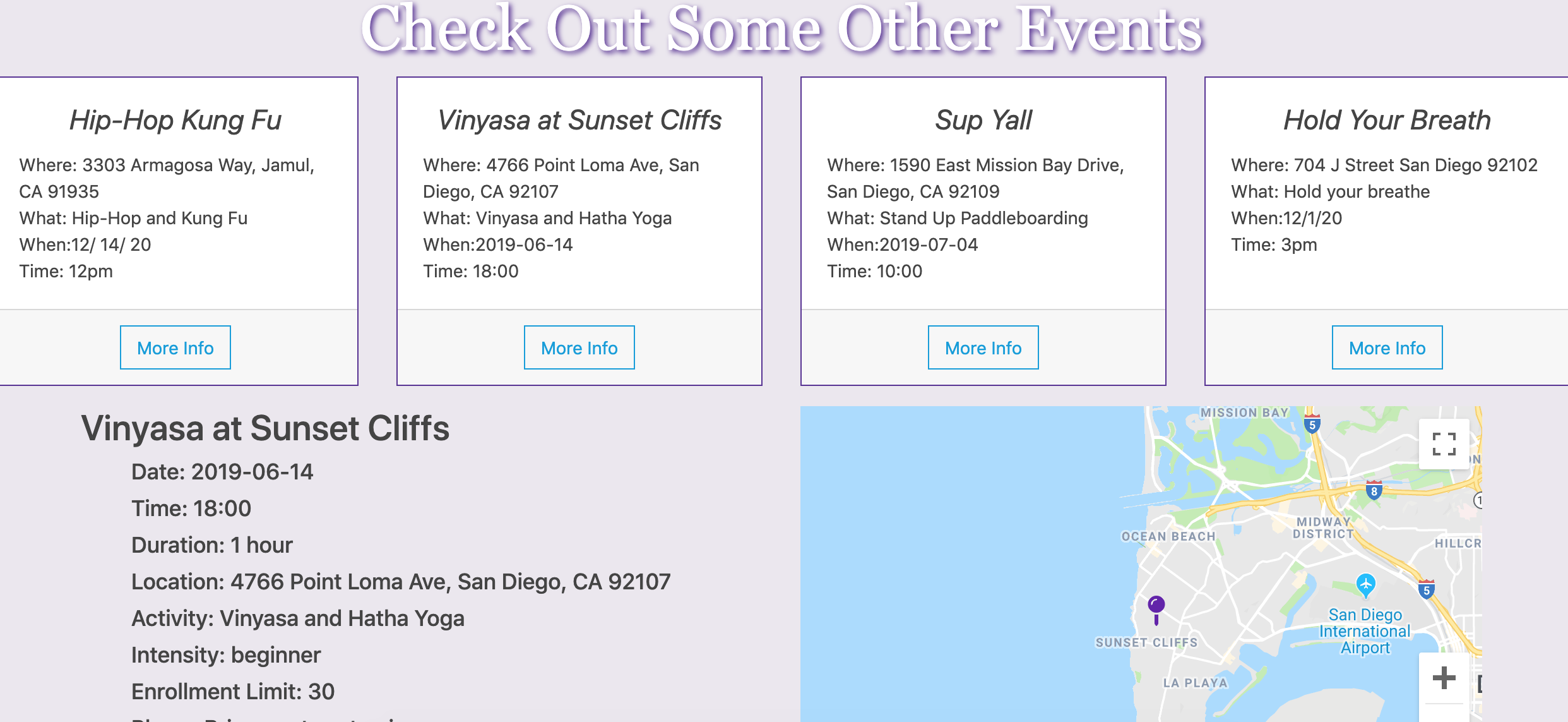The width and height of the screenshot is (1568, 722).
Task: Toggle fullscreen view on the map
Action: [x=1444, y=444]
